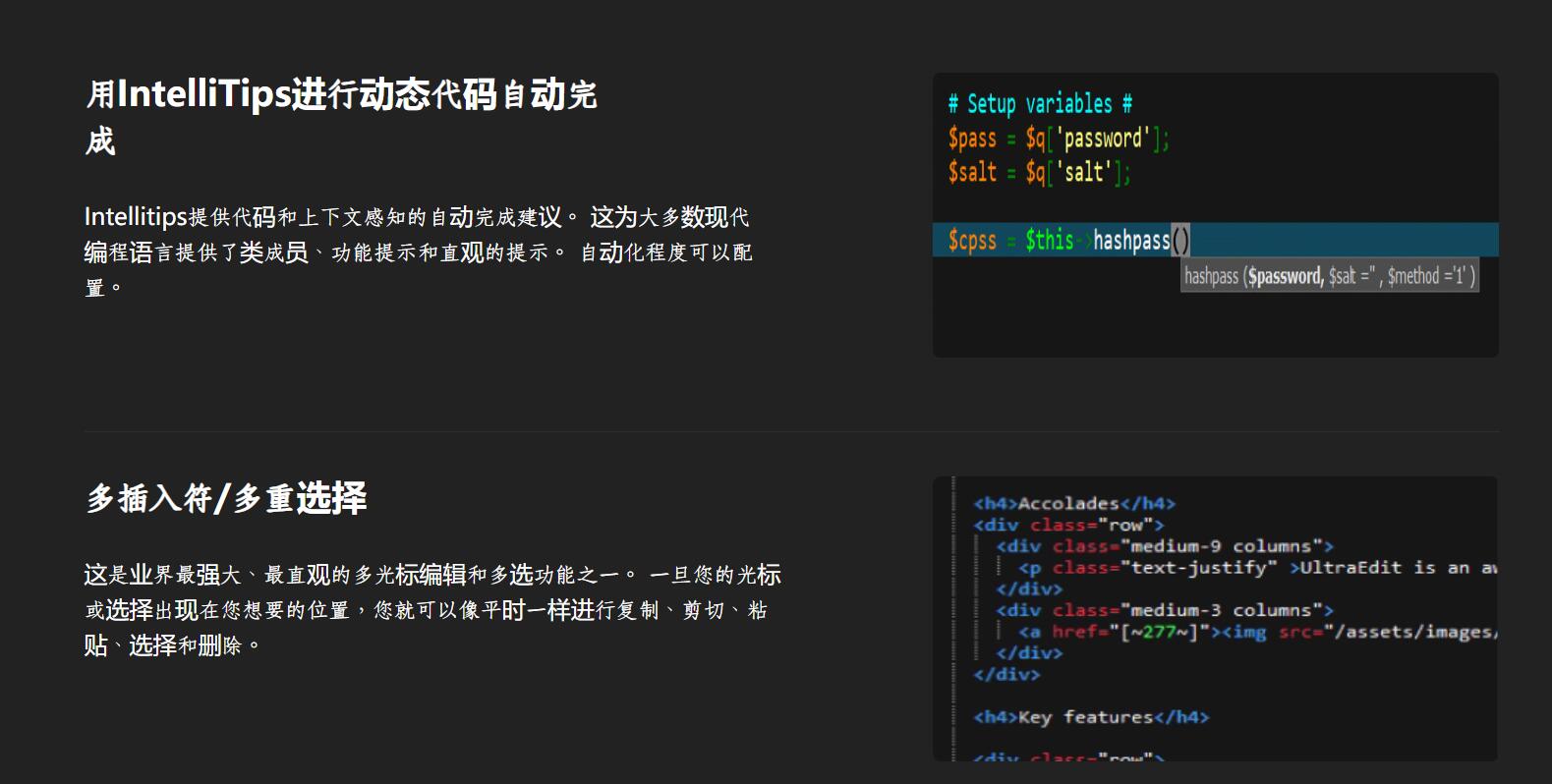Click the highlighted "$cpss = $this->hashpass()" line

click(x=1215, y=240)
